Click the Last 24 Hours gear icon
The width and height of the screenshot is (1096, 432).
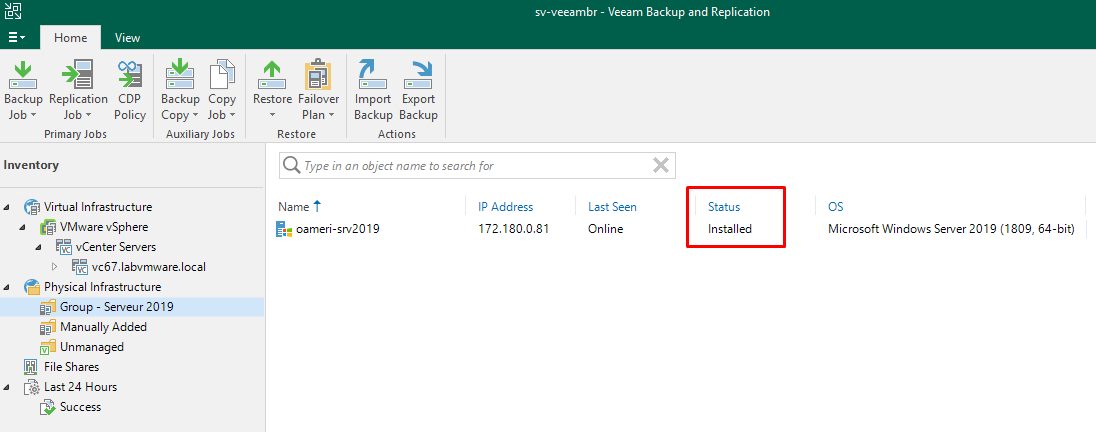[32, 387]
